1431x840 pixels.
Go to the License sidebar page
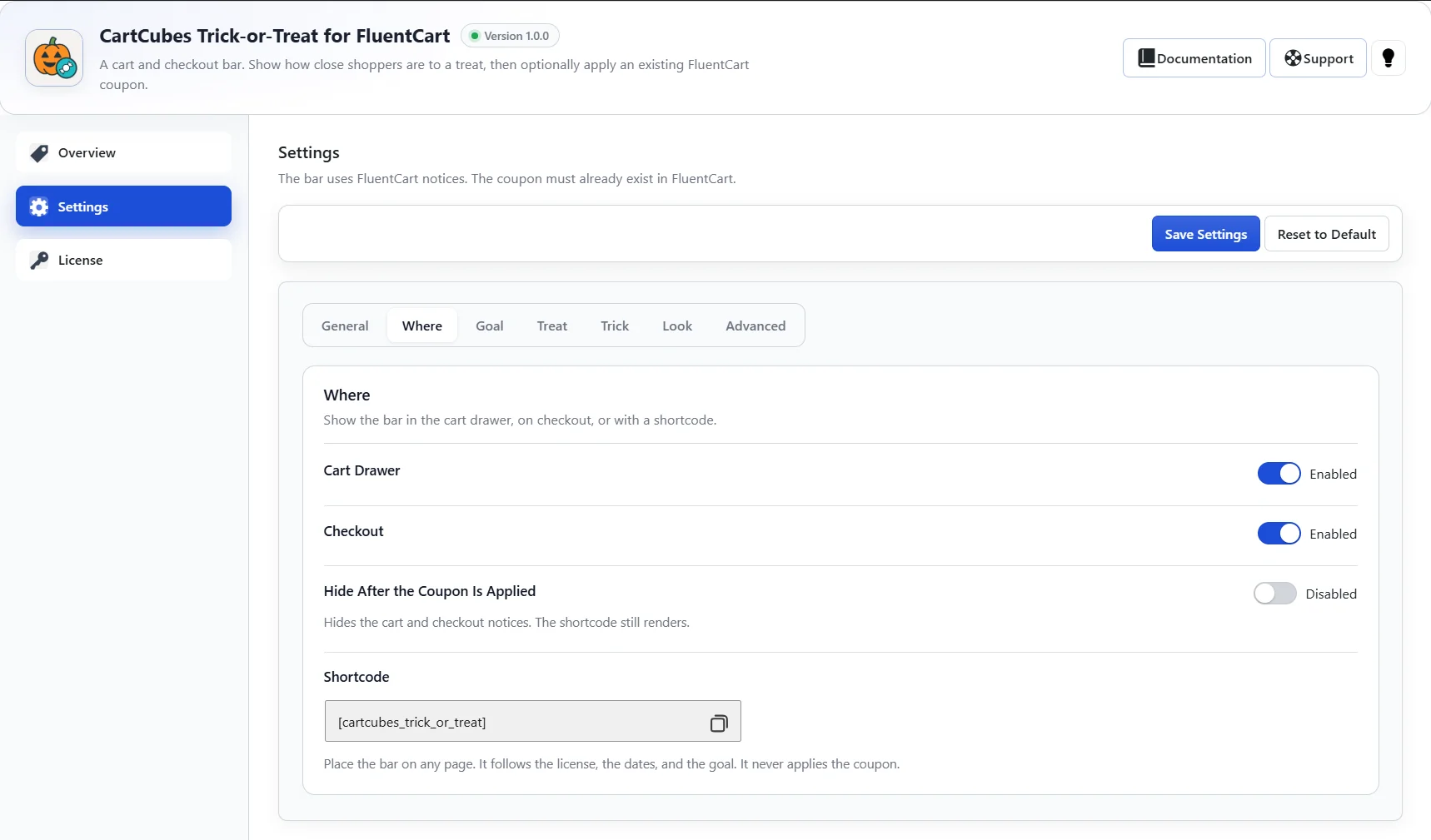click(123, 260)
